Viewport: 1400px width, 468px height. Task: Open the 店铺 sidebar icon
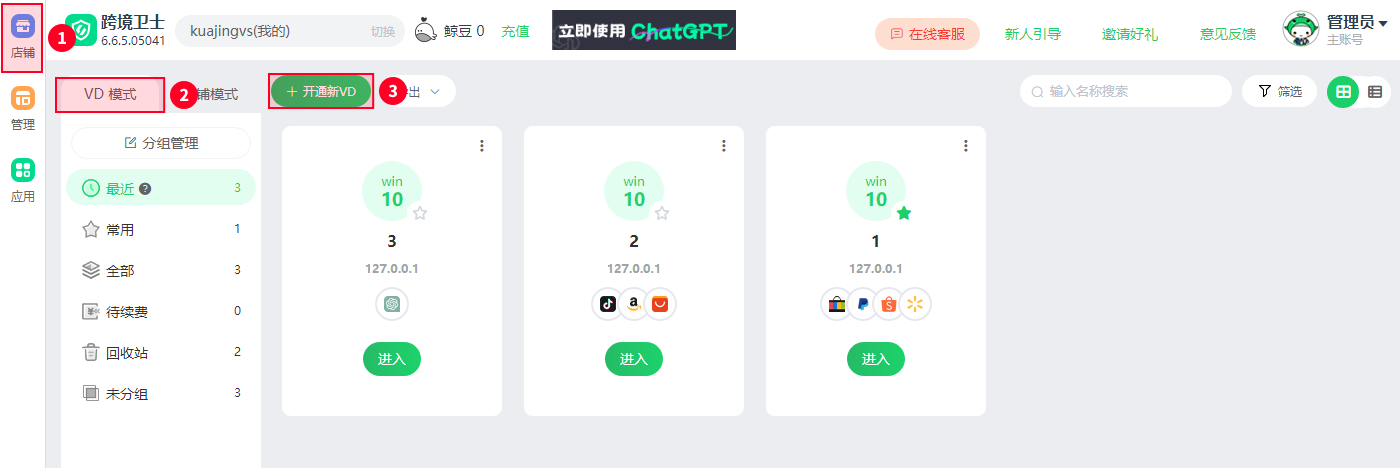point(23,36)
